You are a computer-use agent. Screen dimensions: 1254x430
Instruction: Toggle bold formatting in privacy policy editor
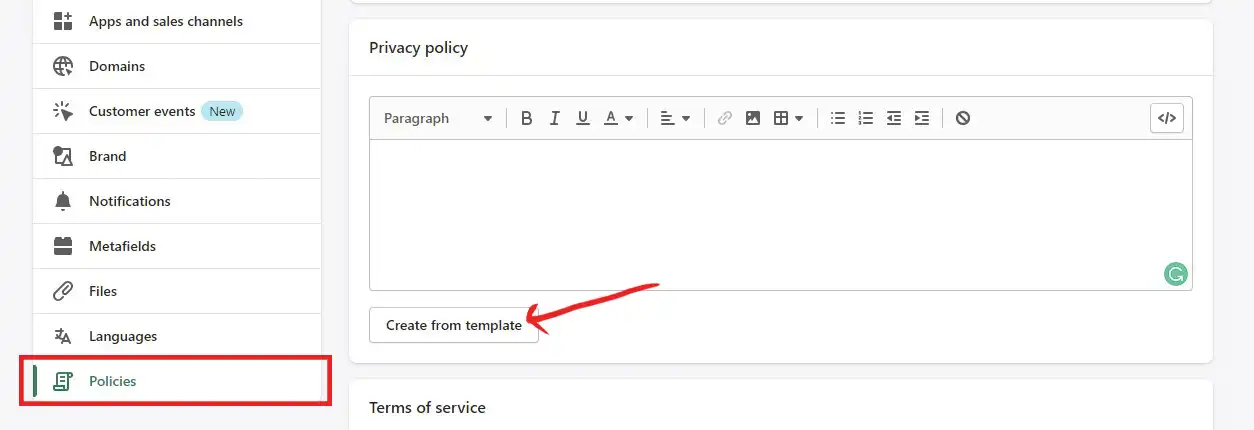click(x=527, y=118)
